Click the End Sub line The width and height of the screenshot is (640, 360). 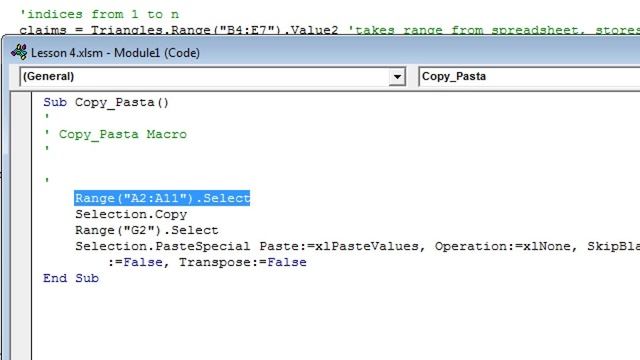pyautogui.click(x=71, y=278)
